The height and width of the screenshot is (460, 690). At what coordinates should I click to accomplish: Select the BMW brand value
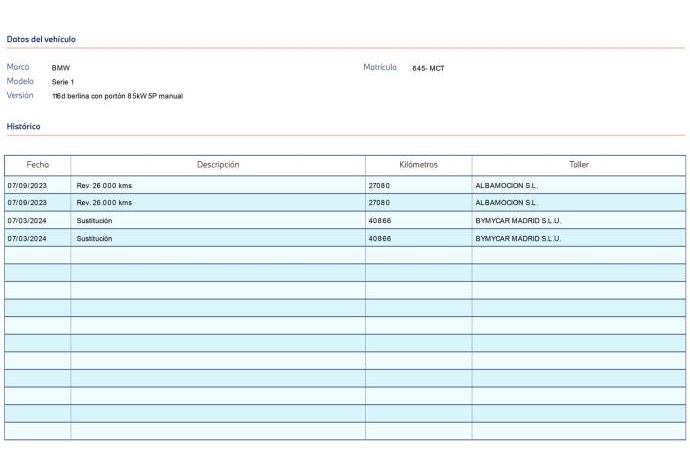[x=61, y=68]
